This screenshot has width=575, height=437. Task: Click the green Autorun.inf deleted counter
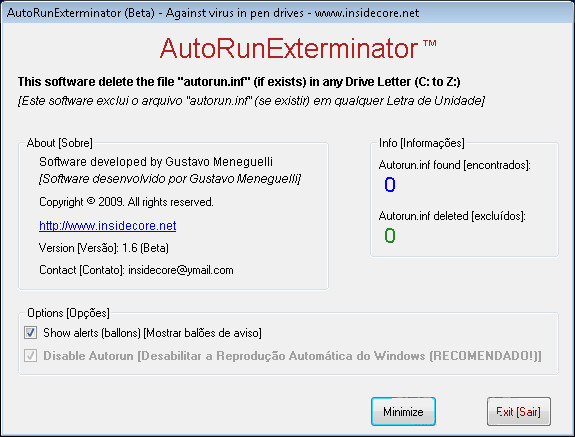coord(389,235)
